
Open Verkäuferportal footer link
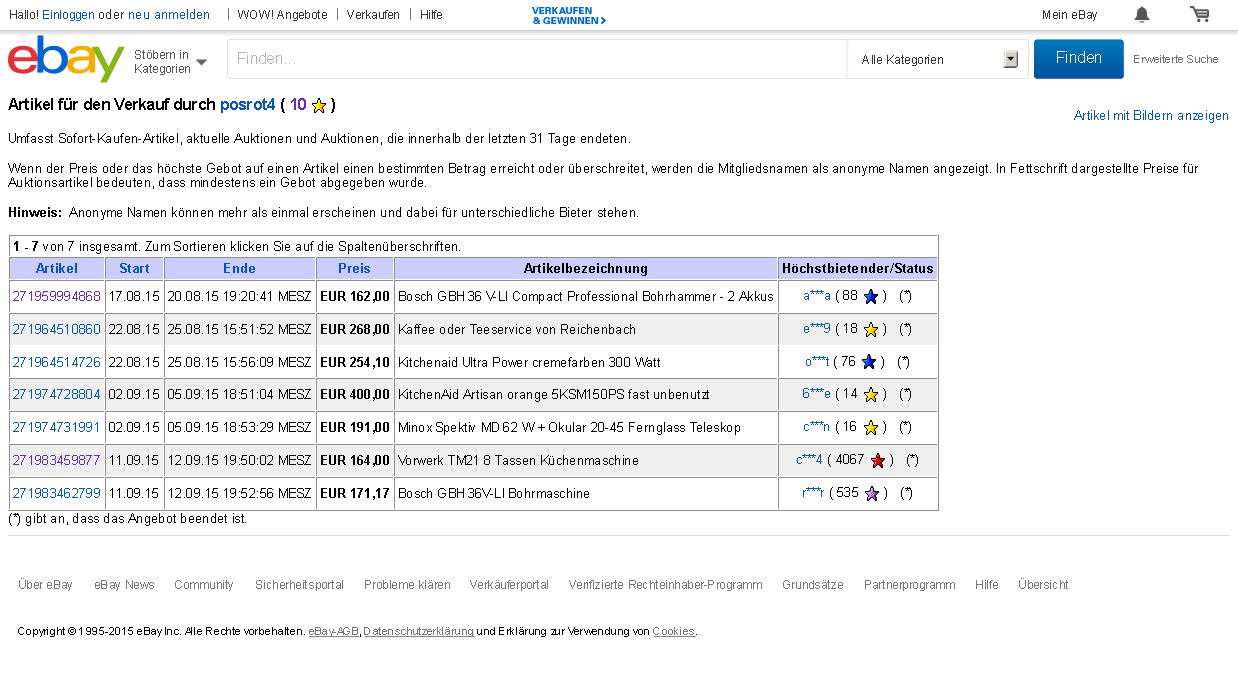click(509, 585)
